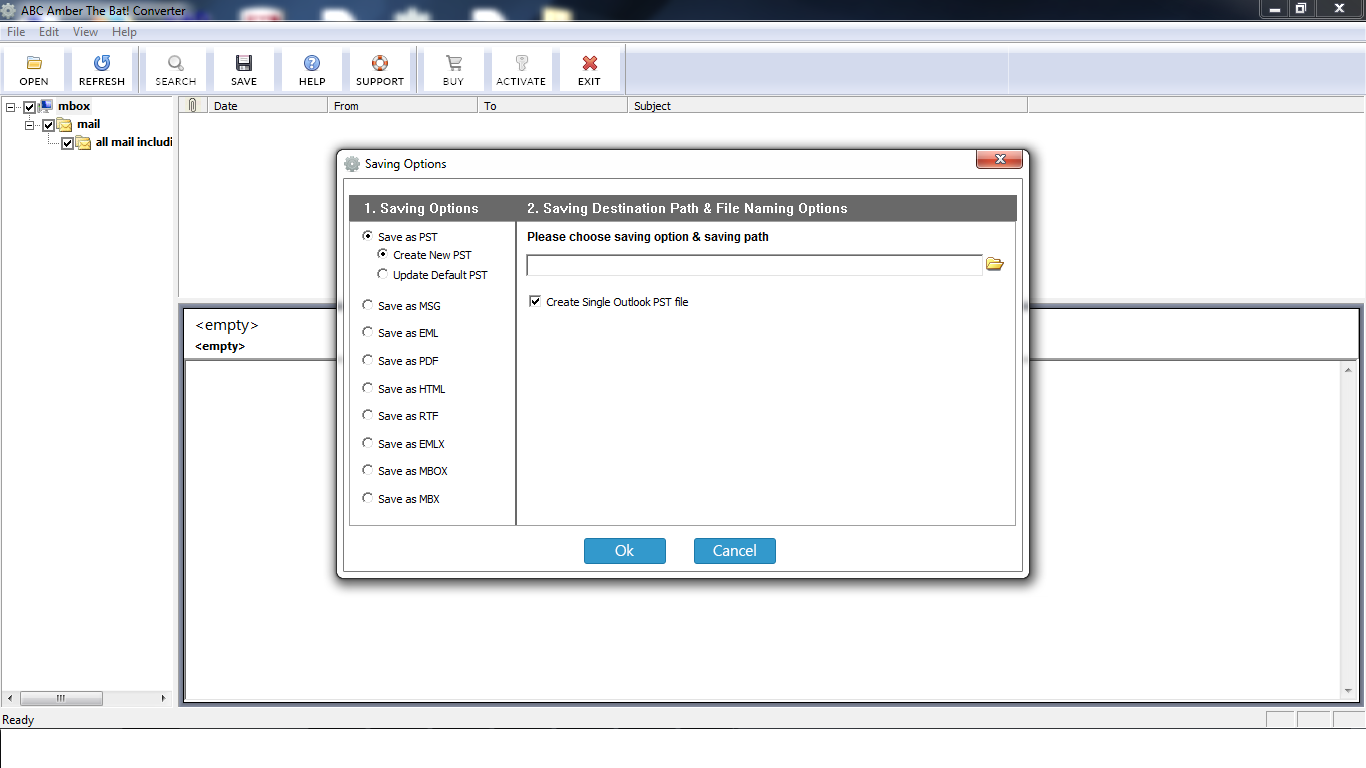1366x768 pixels.
Task: Click the OPEN toolbar icon
Action: [34, 63]
